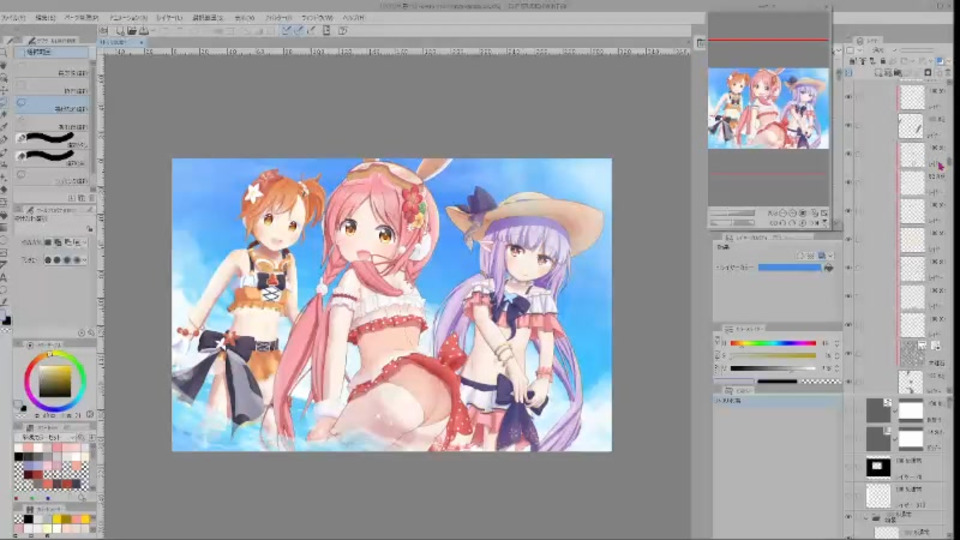Click the black sub color bar under sliders
Screen dimensions: 960x540
coord(777,381)
